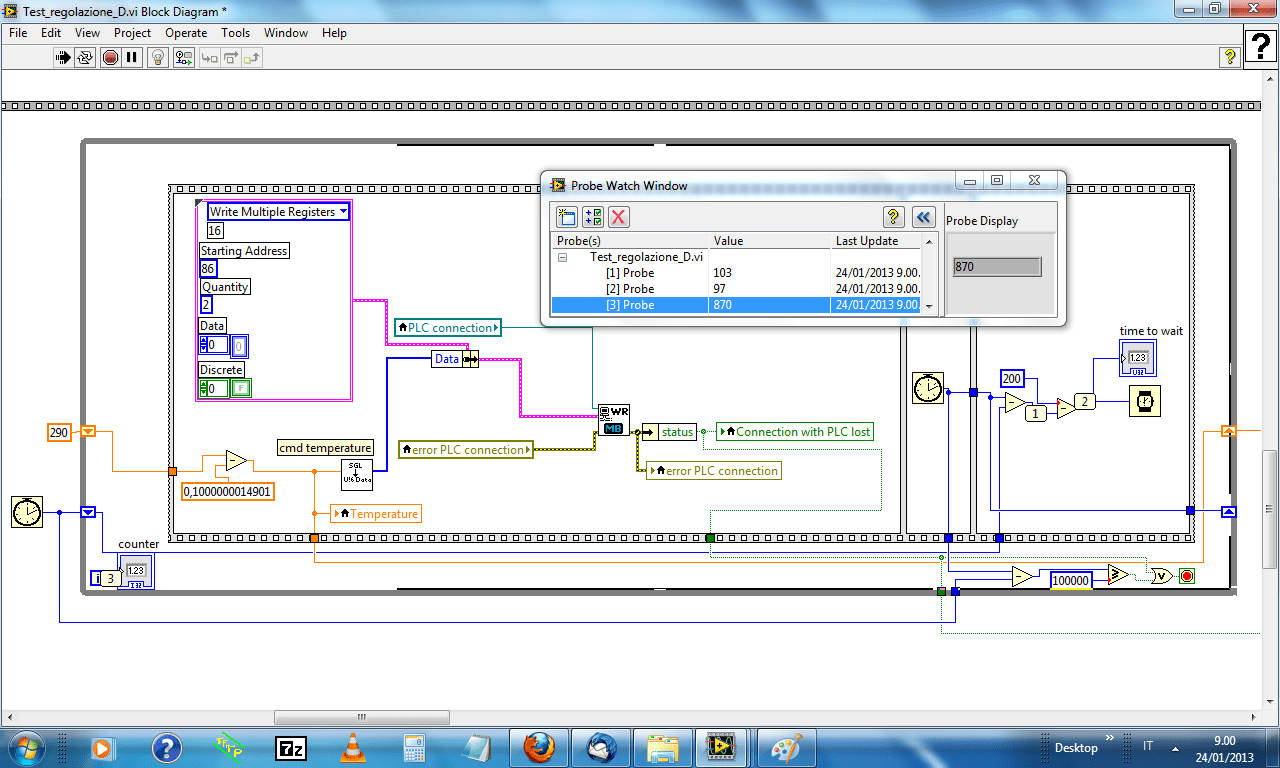Open the Operate menu
This screenshot has height=768, width=1280.
click(x=185, y=33)
